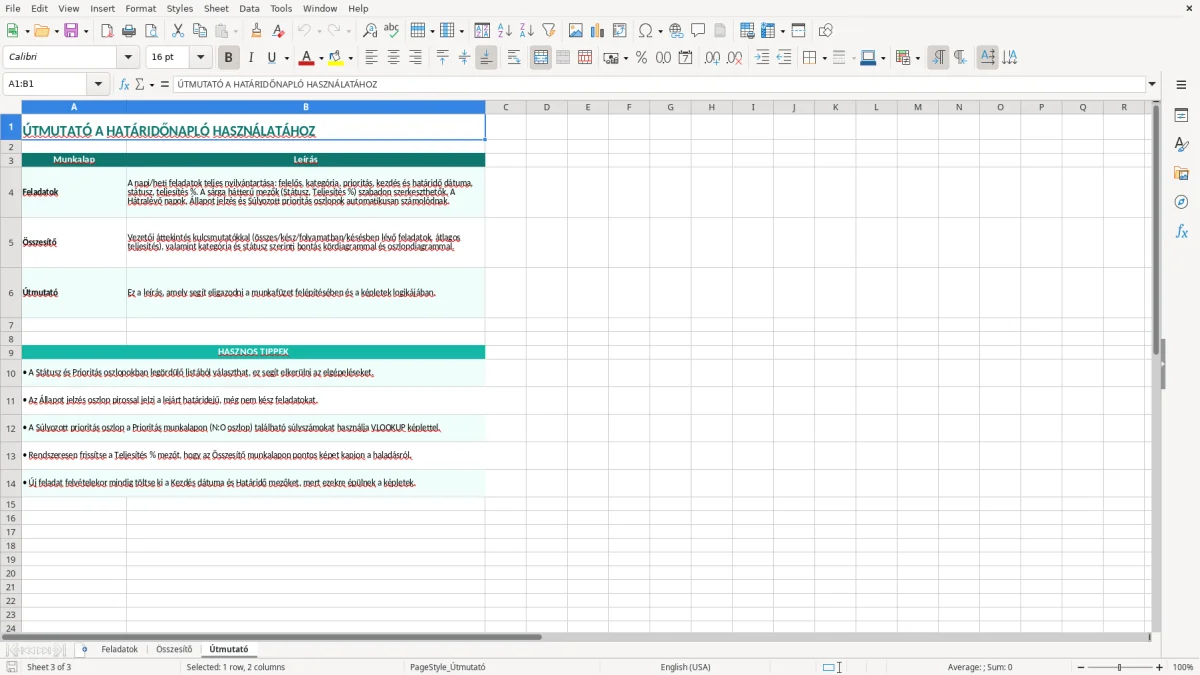Click row 9 header
The width and height of the screenshot is (1200, 675).
[x=11, y=352]
